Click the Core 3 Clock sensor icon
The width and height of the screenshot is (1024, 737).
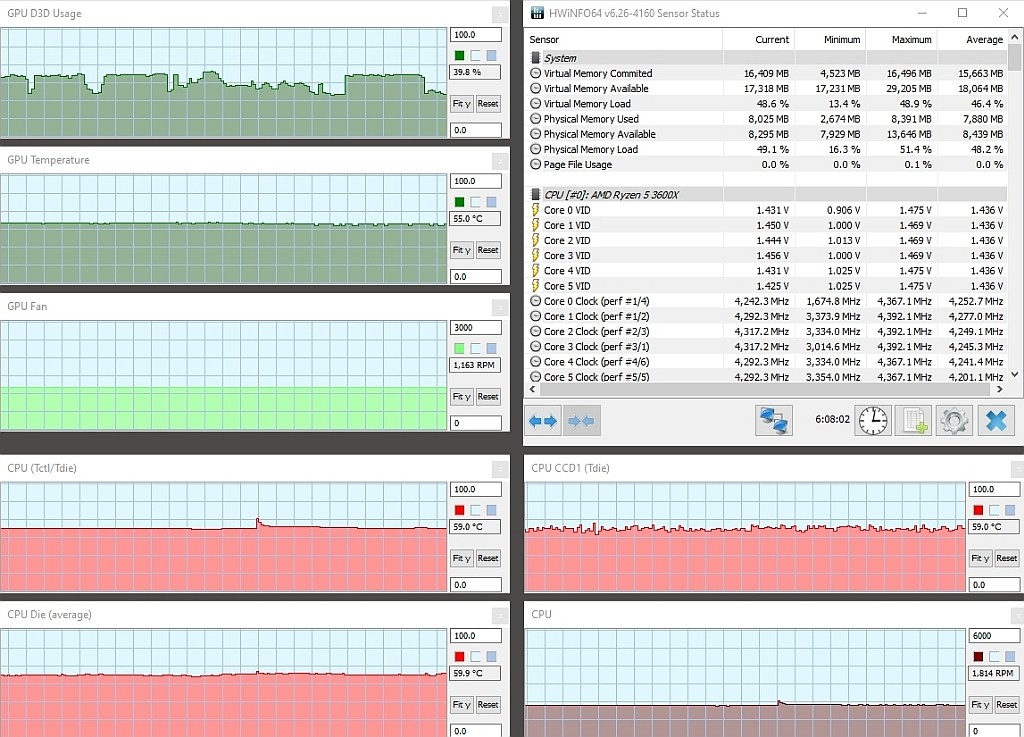536,347
